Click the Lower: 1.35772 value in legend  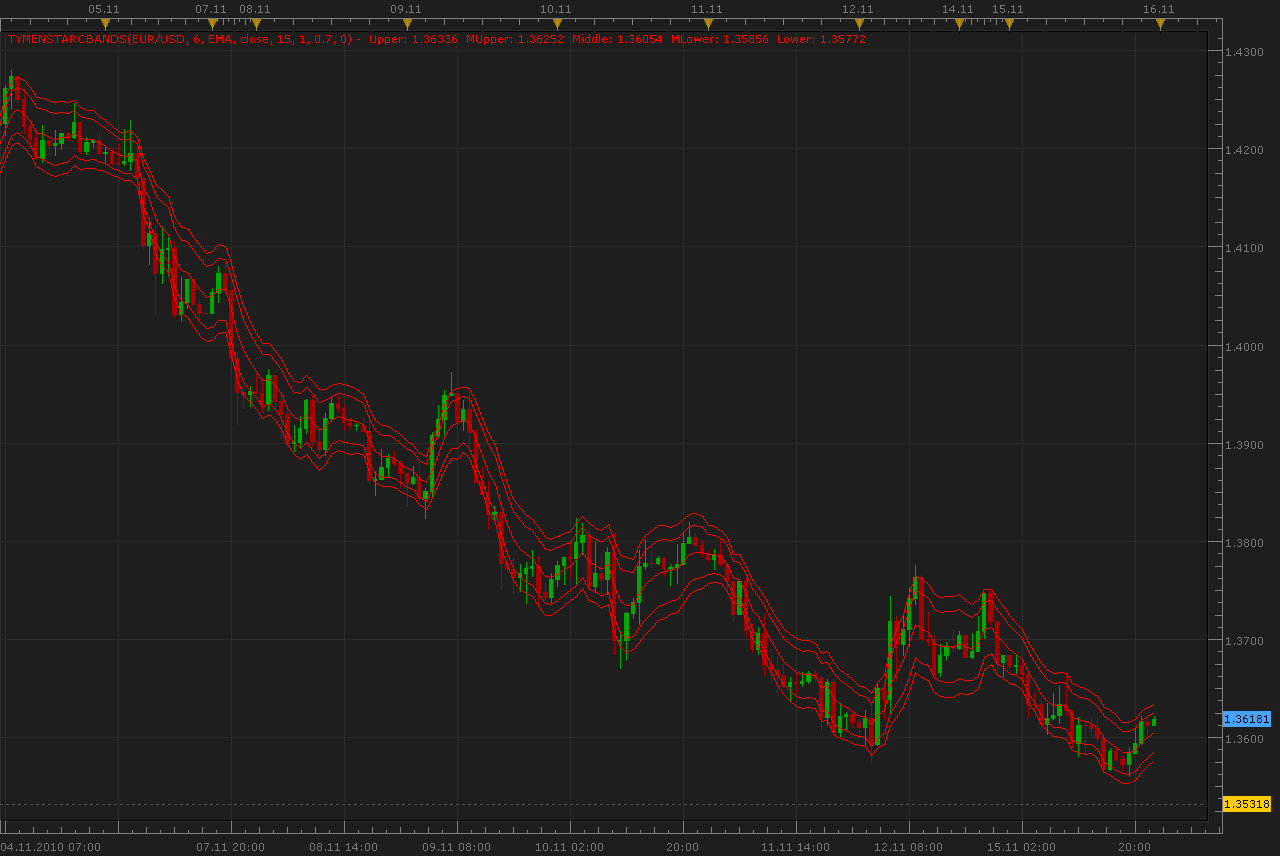pos(821,40)
